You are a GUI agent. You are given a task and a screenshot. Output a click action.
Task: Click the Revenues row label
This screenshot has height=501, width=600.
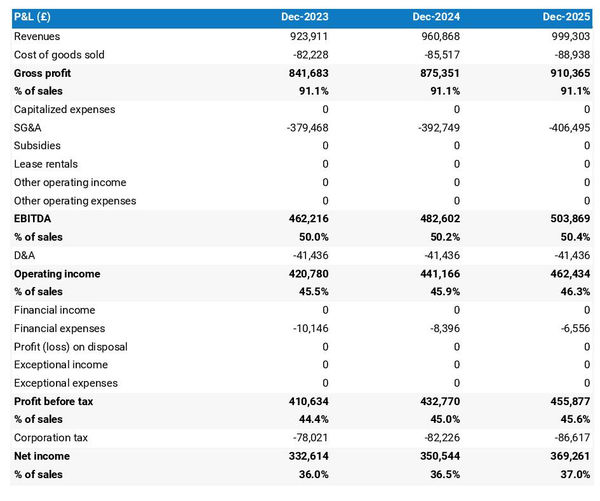pos(37,36)
